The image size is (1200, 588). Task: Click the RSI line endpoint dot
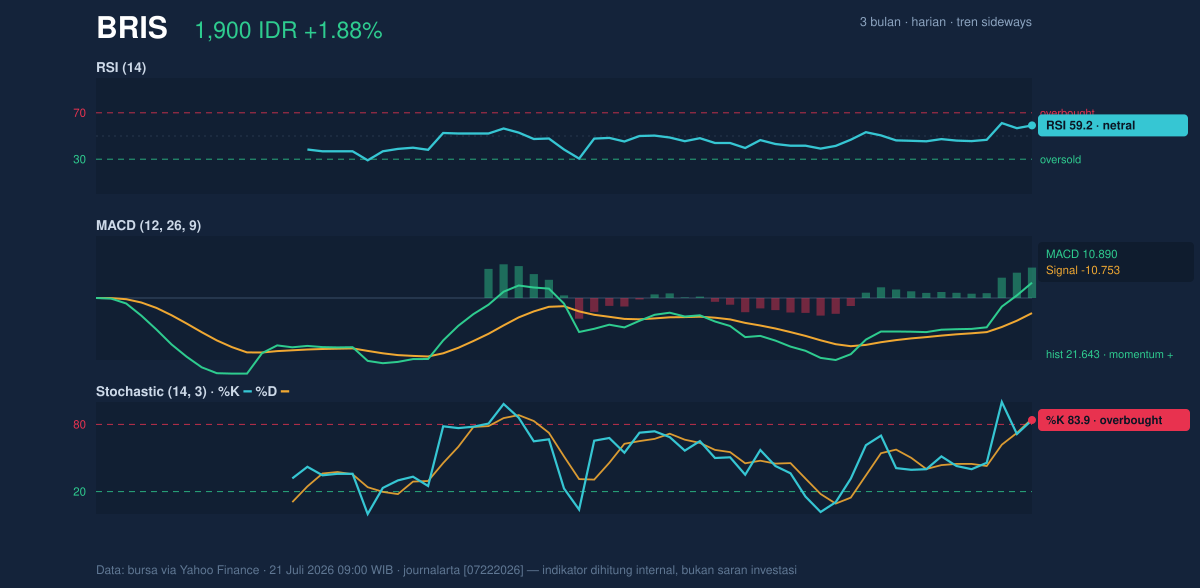(x=1032, y=125)
